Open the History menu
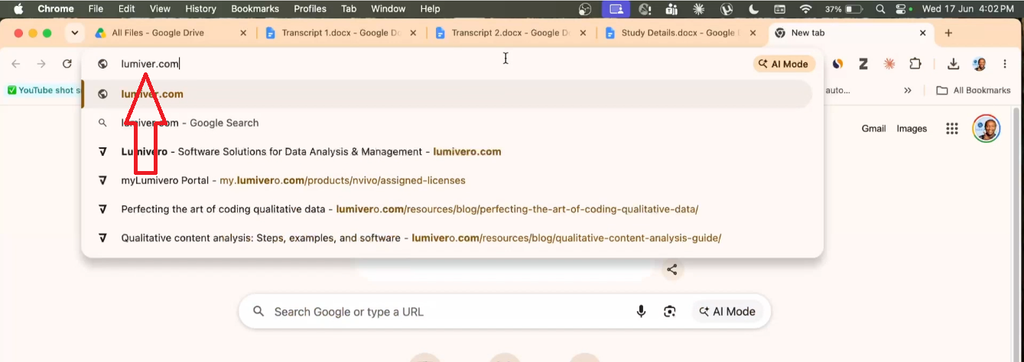 pyautogui.click(x=200, y=9)
